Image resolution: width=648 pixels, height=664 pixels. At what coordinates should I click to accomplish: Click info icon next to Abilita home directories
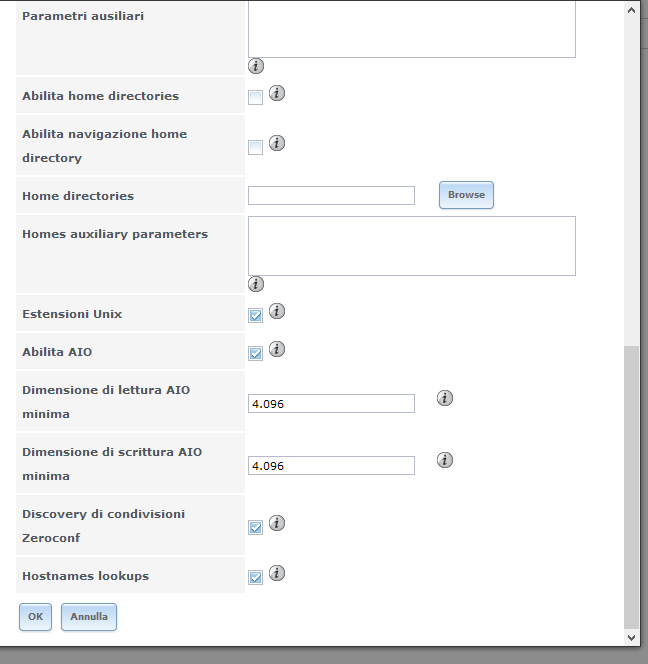tap(277, 93)
